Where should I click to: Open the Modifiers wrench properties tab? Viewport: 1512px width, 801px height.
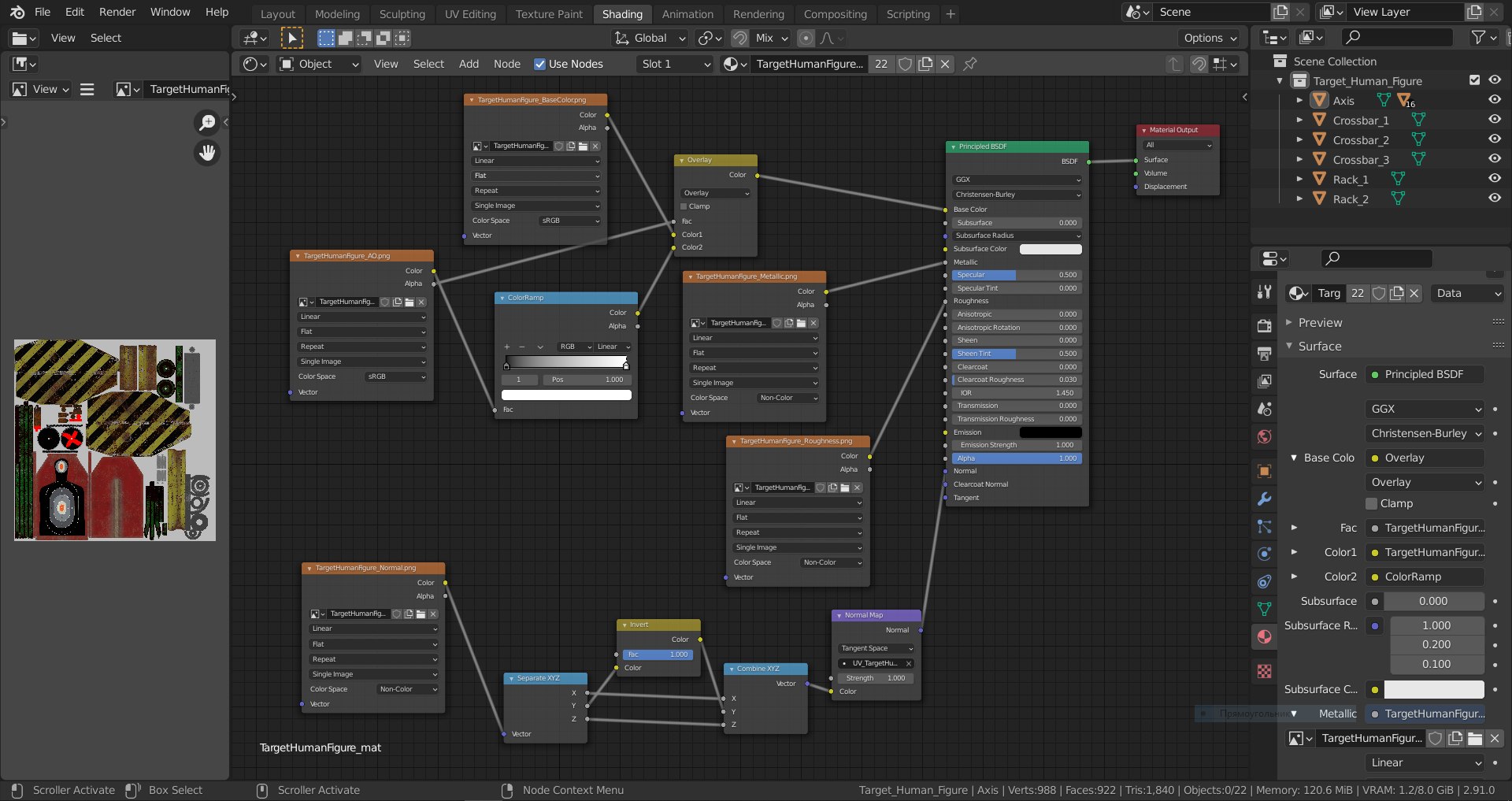tap(1264, 499)
